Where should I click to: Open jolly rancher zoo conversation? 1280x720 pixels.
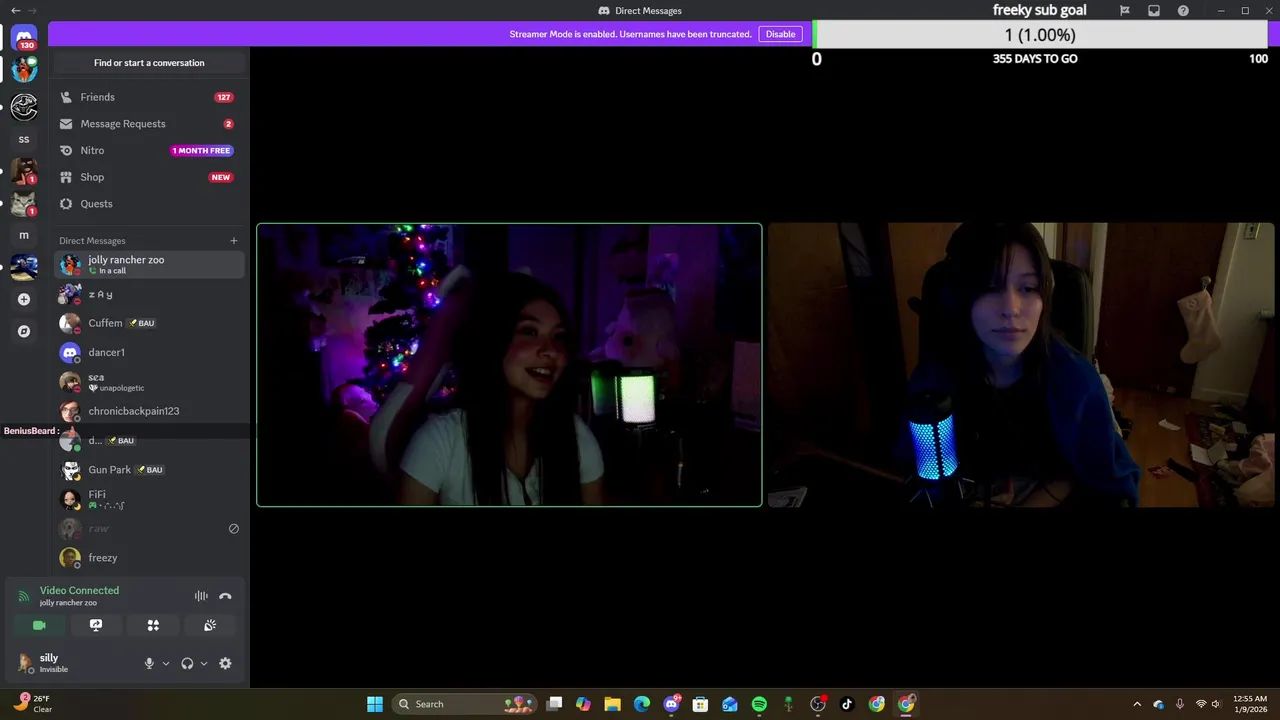pos(148,264)
